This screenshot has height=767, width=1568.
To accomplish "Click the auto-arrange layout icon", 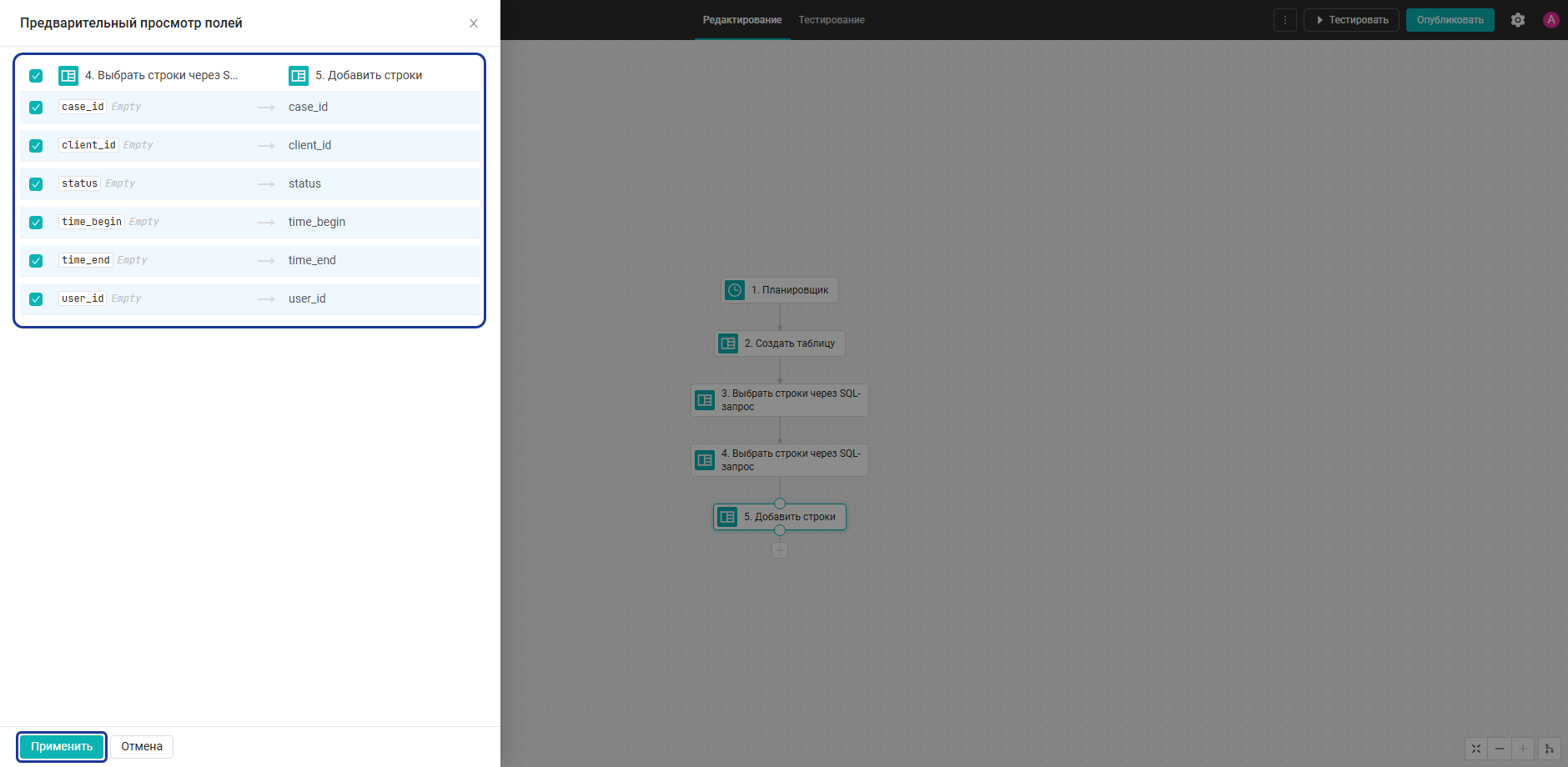I will [x=1550, y=749].
